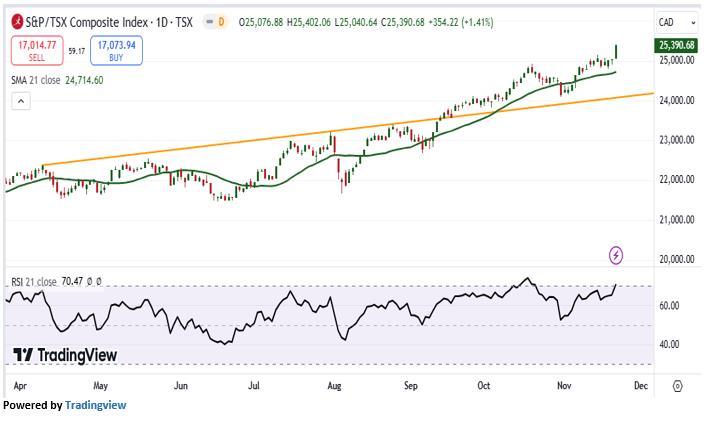Click the S&P/TSX symbol logo icon

[x=17, y=21]
